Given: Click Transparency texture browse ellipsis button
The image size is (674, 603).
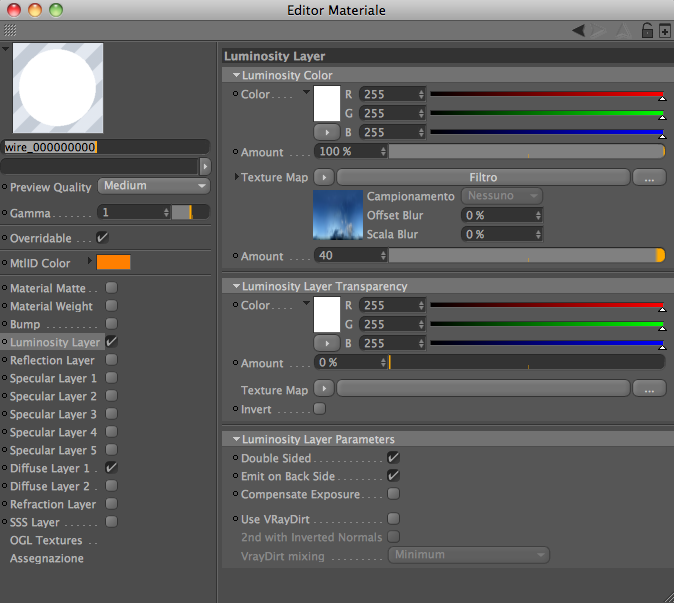Looking at the screenshot, I should click(649, 389).
